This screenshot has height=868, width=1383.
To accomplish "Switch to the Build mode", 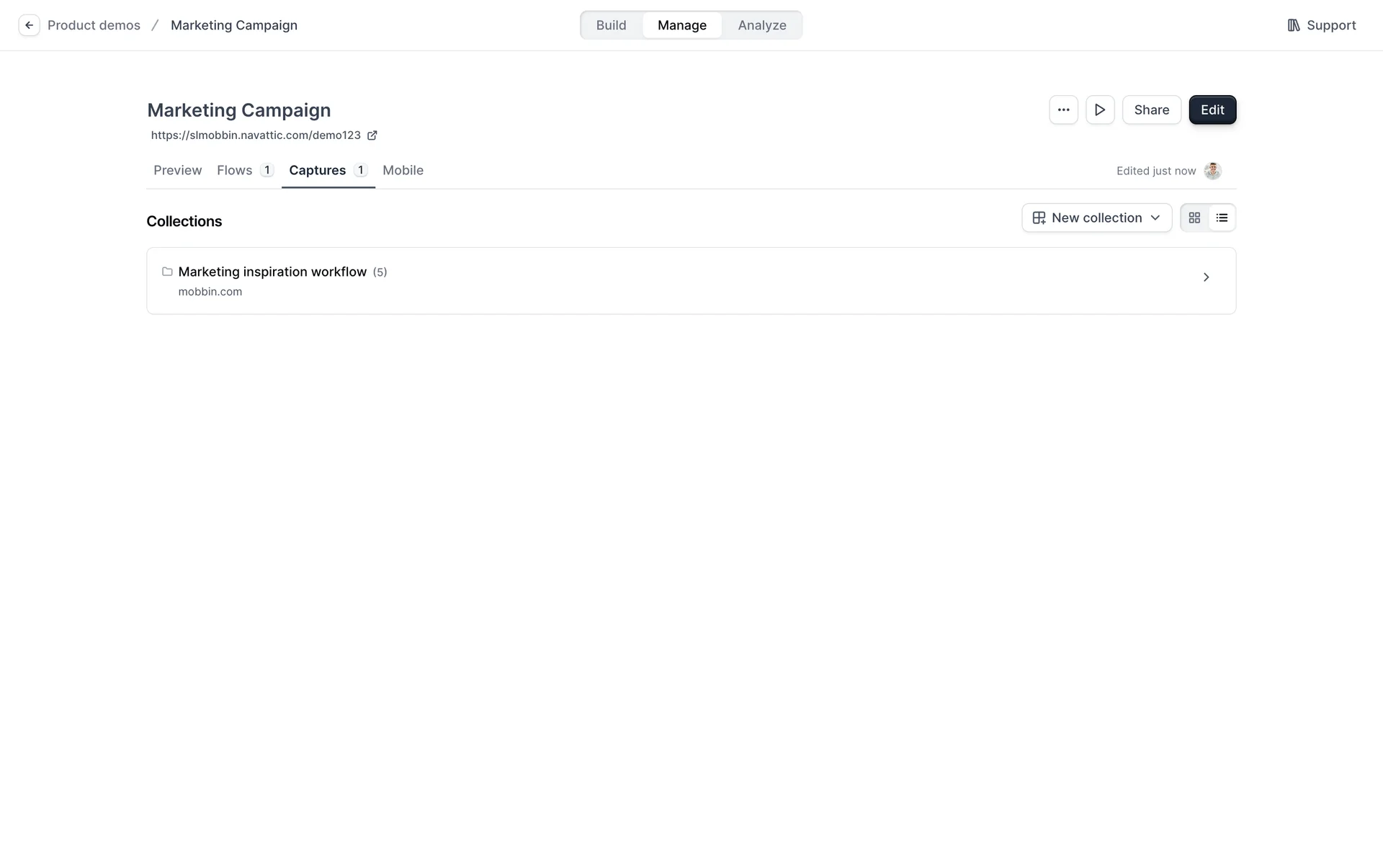I will [x=611, y=25].
